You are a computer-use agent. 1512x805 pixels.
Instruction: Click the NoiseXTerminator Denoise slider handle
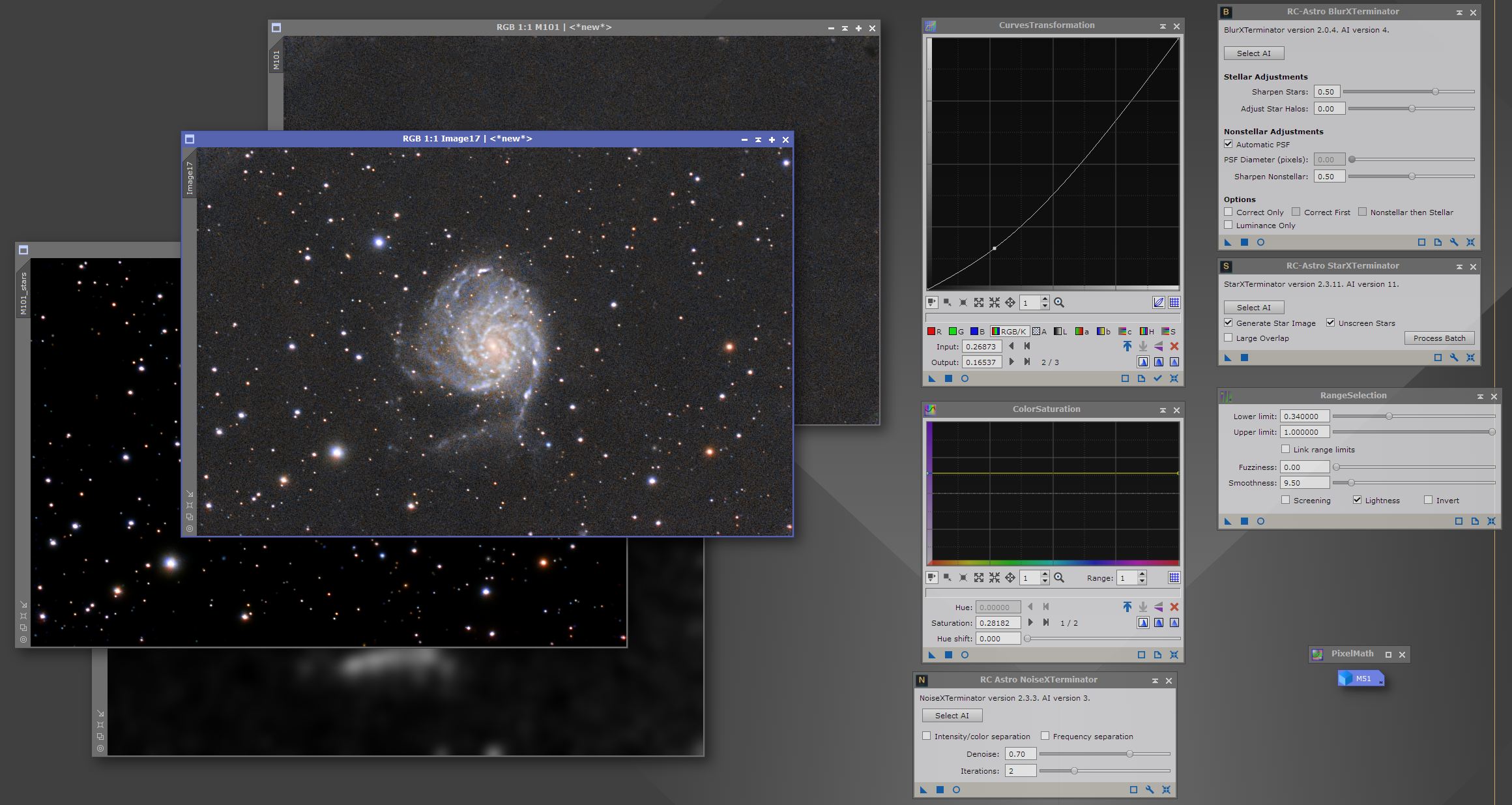pos(1129,754)
